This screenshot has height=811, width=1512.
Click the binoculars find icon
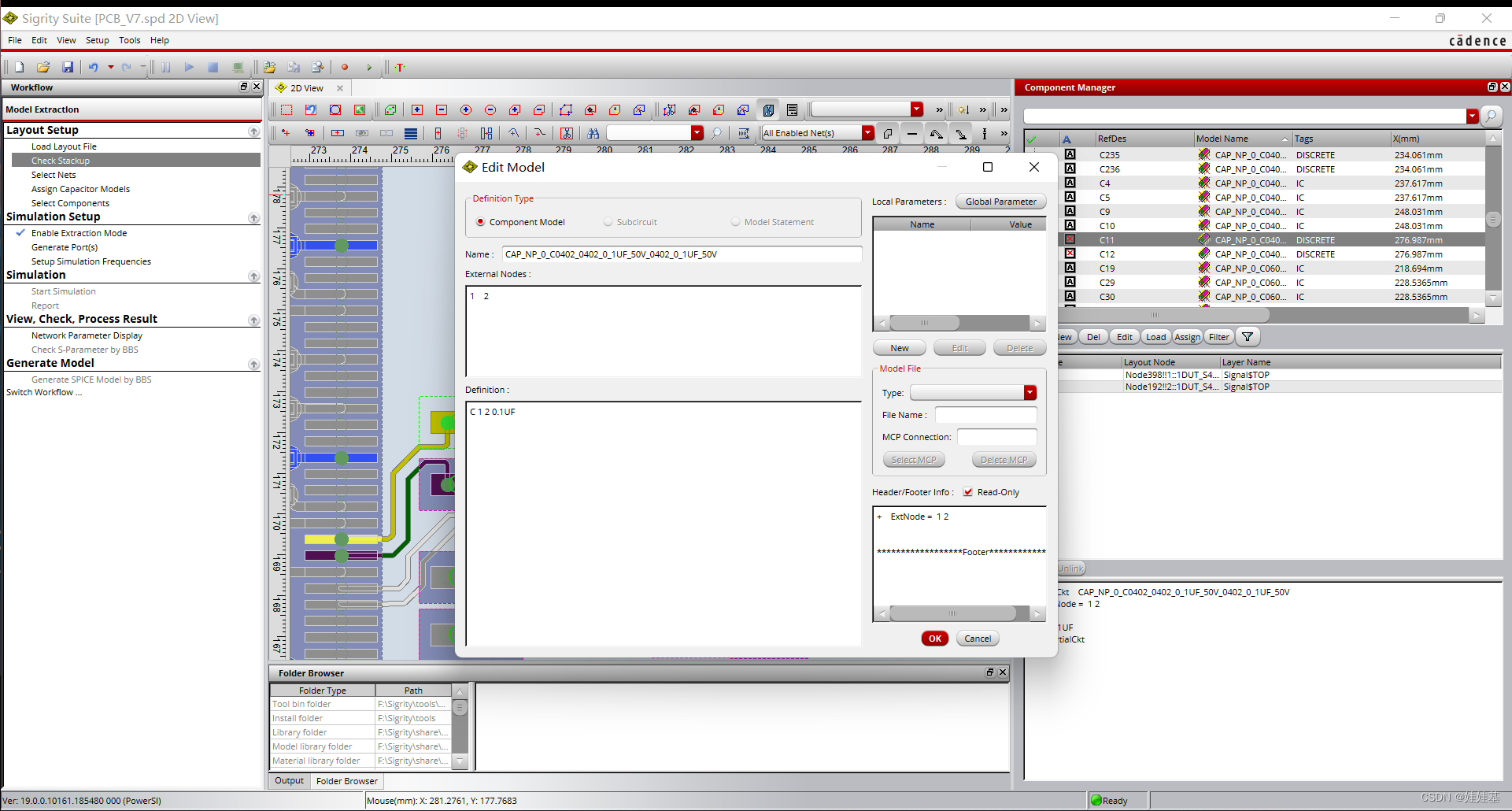(x=593, y=133)
